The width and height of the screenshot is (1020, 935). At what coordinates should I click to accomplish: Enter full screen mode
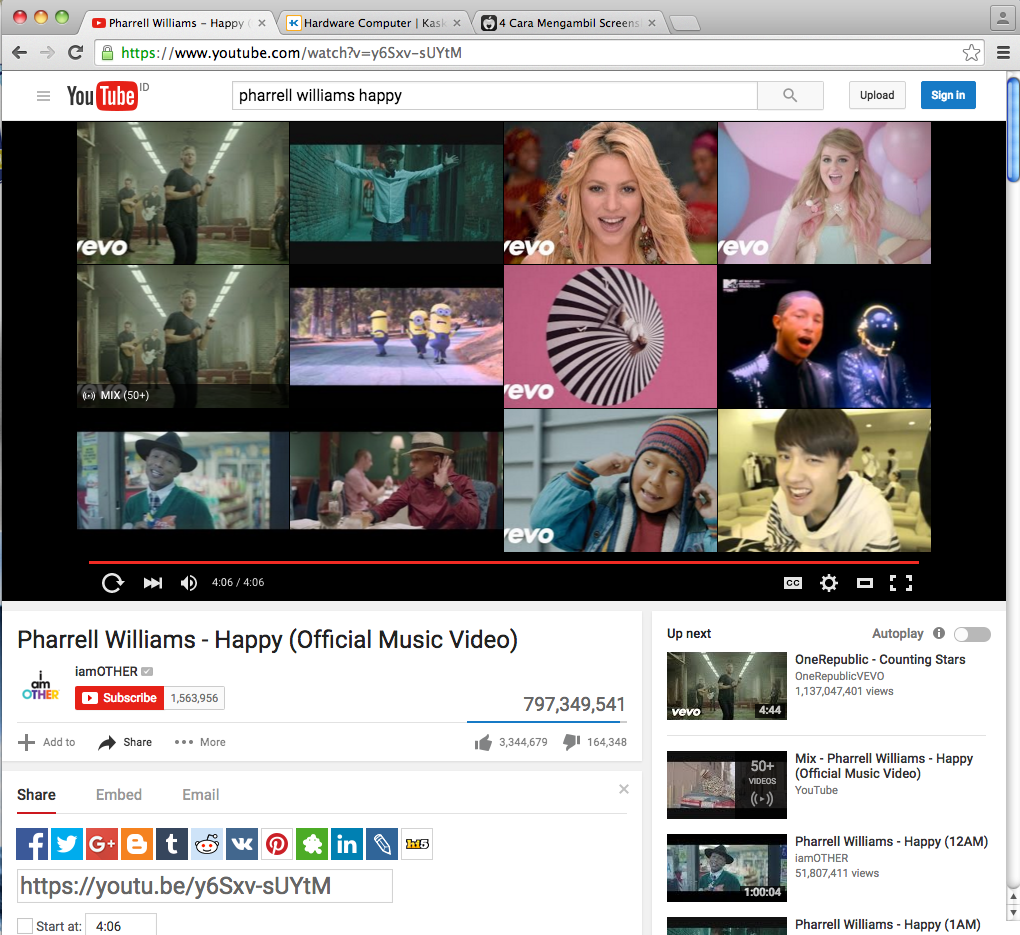901,582
